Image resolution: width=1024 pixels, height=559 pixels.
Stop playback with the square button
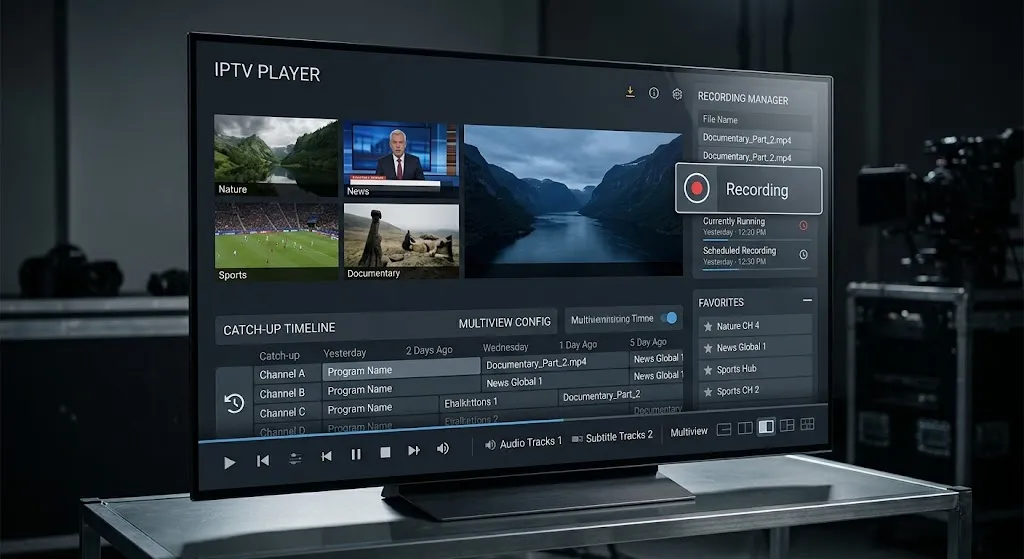pos(385,453)
